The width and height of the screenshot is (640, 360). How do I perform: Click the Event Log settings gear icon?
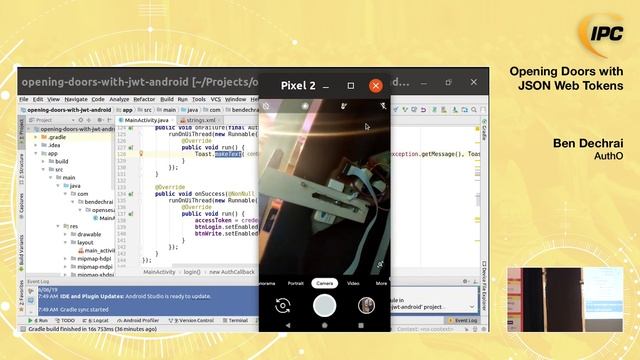465,282
